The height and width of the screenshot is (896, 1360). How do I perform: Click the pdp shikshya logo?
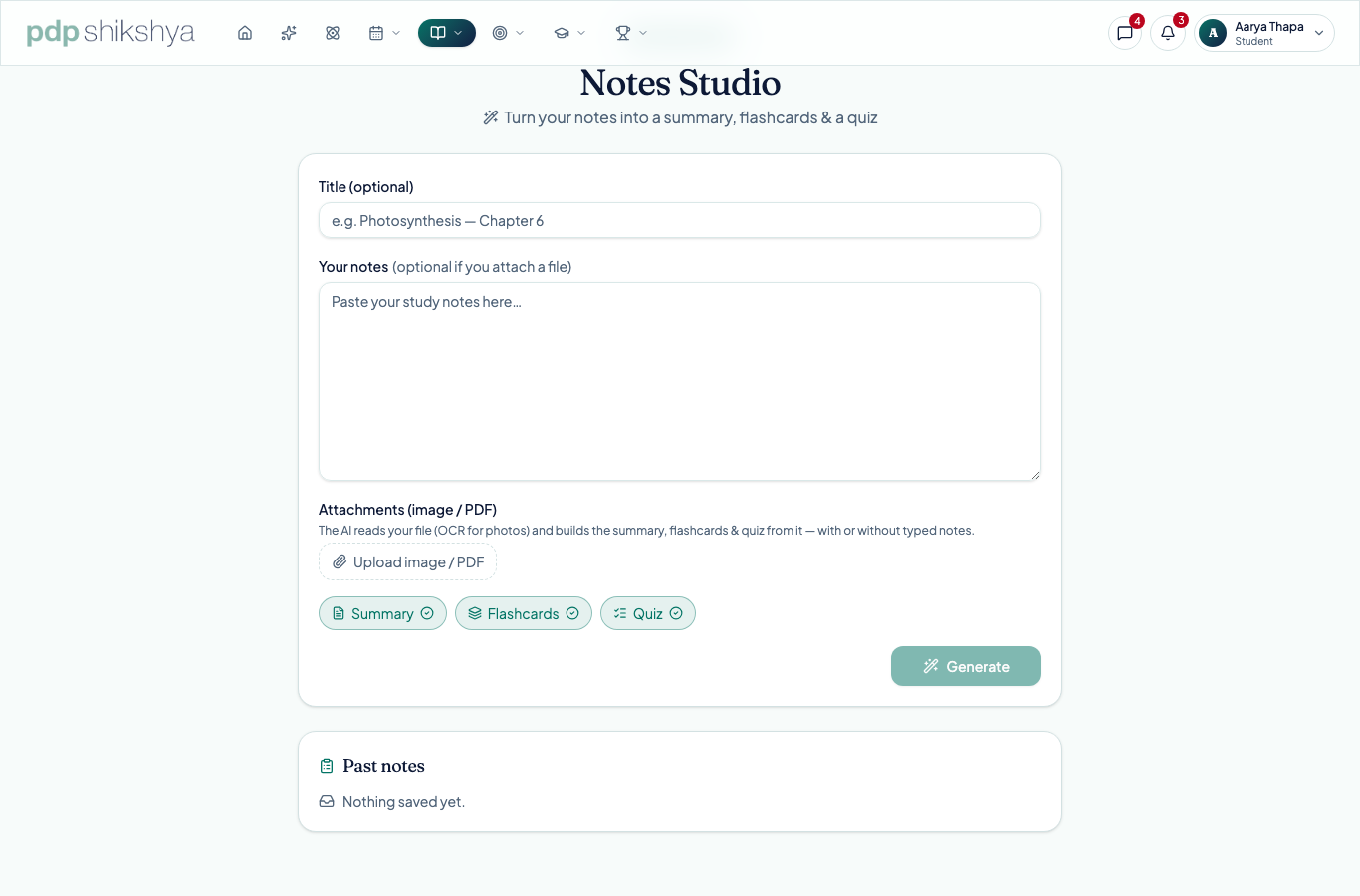point(111,32)
